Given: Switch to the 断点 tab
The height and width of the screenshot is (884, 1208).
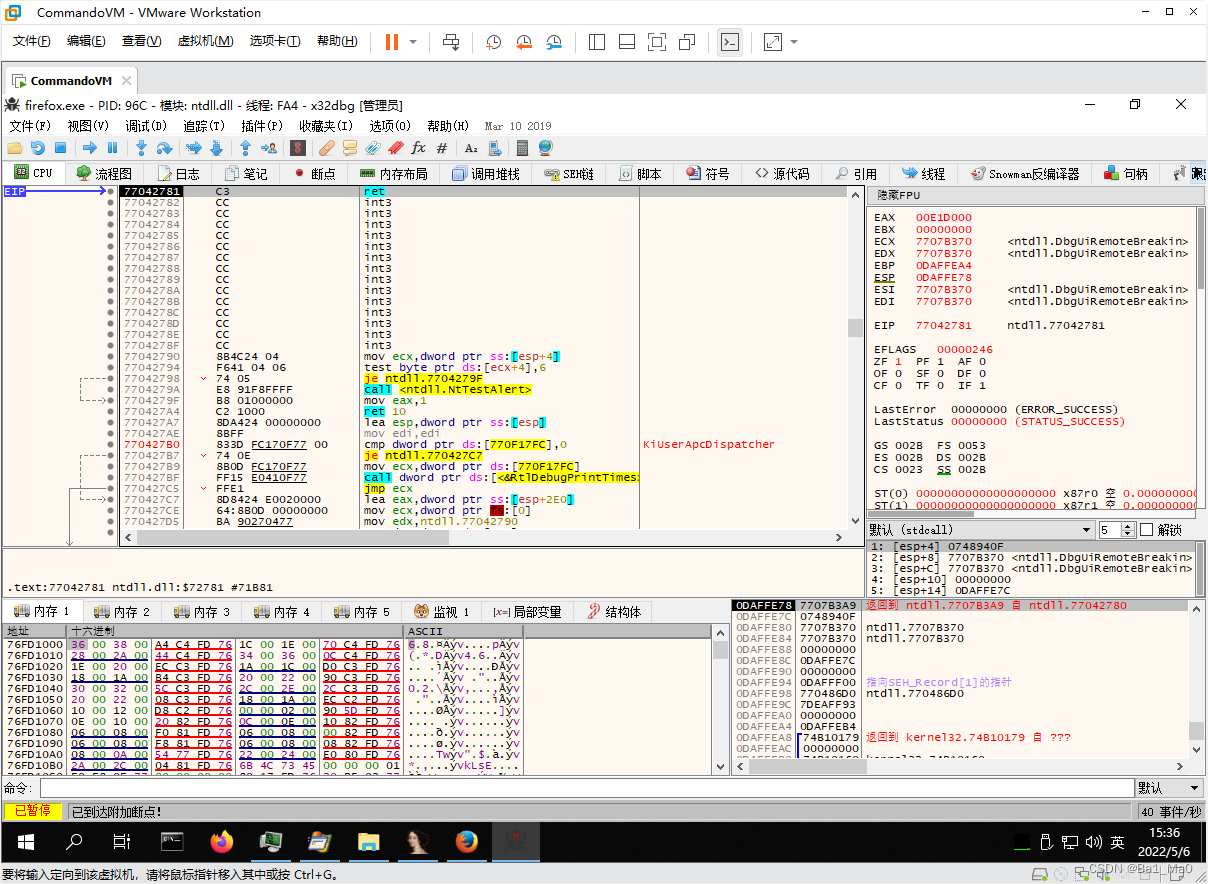Looking at the screenshot, I should coord(315,173).
